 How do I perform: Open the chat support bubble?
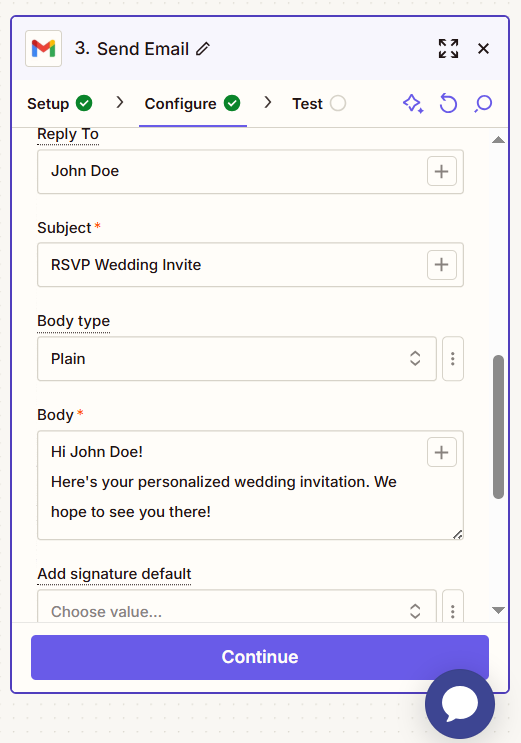[x=459, y=704]
